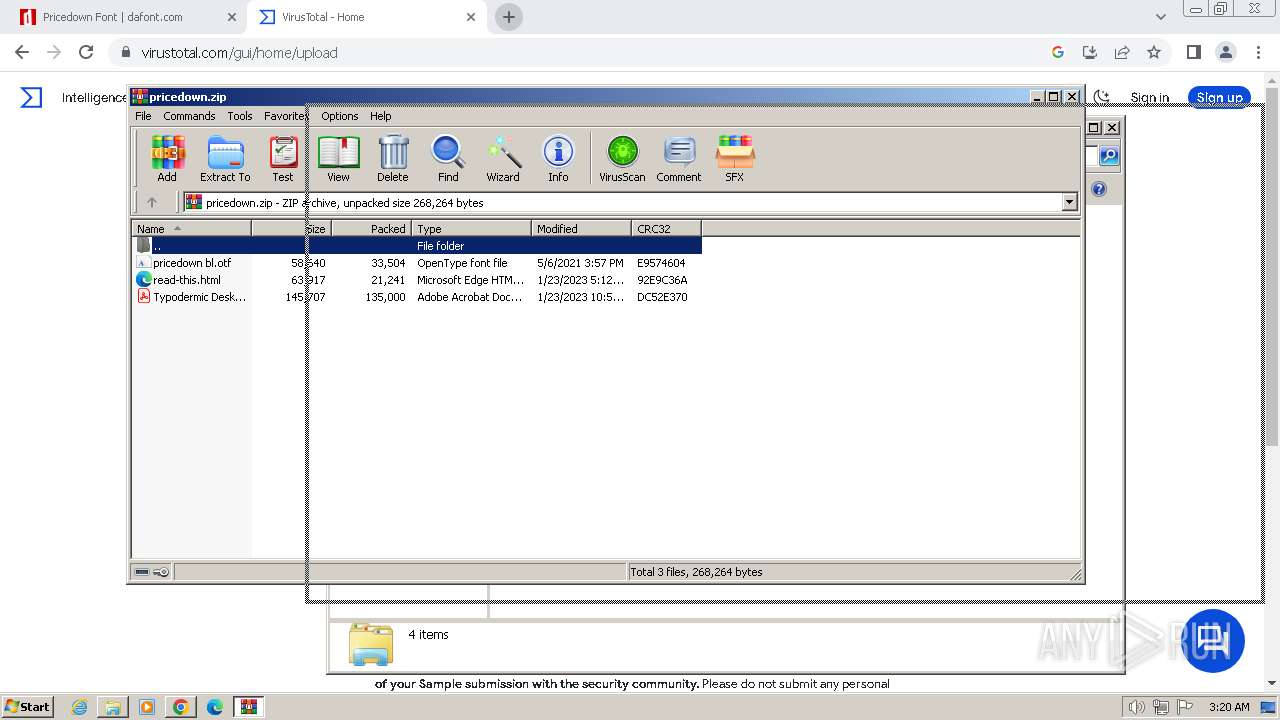
Task: Click the Google search icon in the address bar
Action: click(x=1058, y=52)
